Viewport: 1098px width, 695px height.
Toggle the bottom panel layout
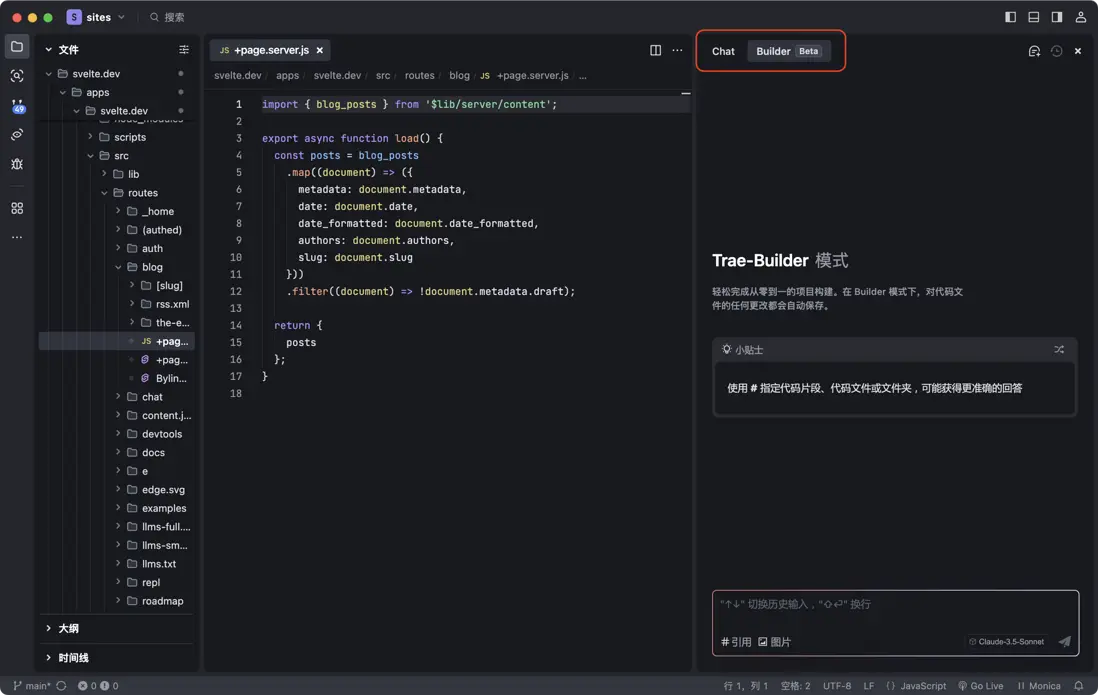point(1033,17)
